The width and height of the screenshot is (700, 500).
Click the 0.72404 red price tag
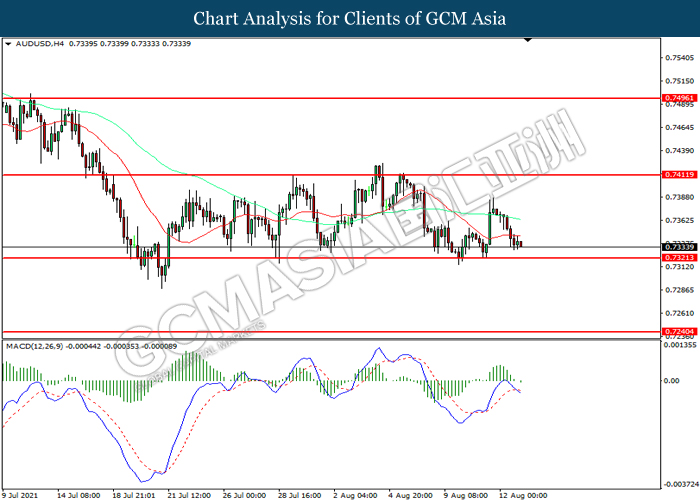pyautogui.click(x=679, y=331)
